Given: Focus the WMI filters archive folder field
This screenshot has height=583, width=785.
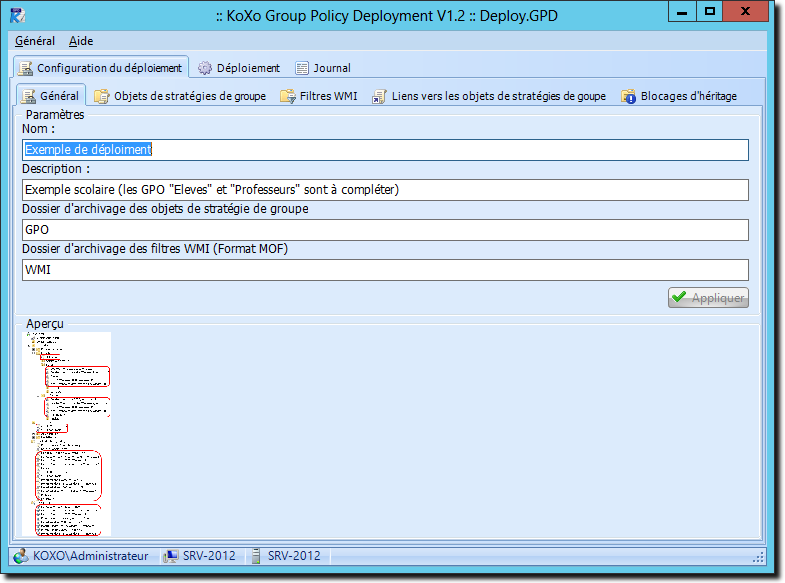Looking at the screenshot, I should 385,270.
